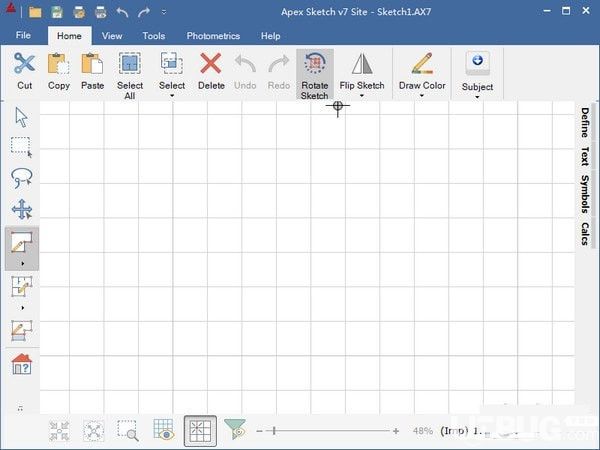Click the Draw Color pencil icon

[422, 64]
